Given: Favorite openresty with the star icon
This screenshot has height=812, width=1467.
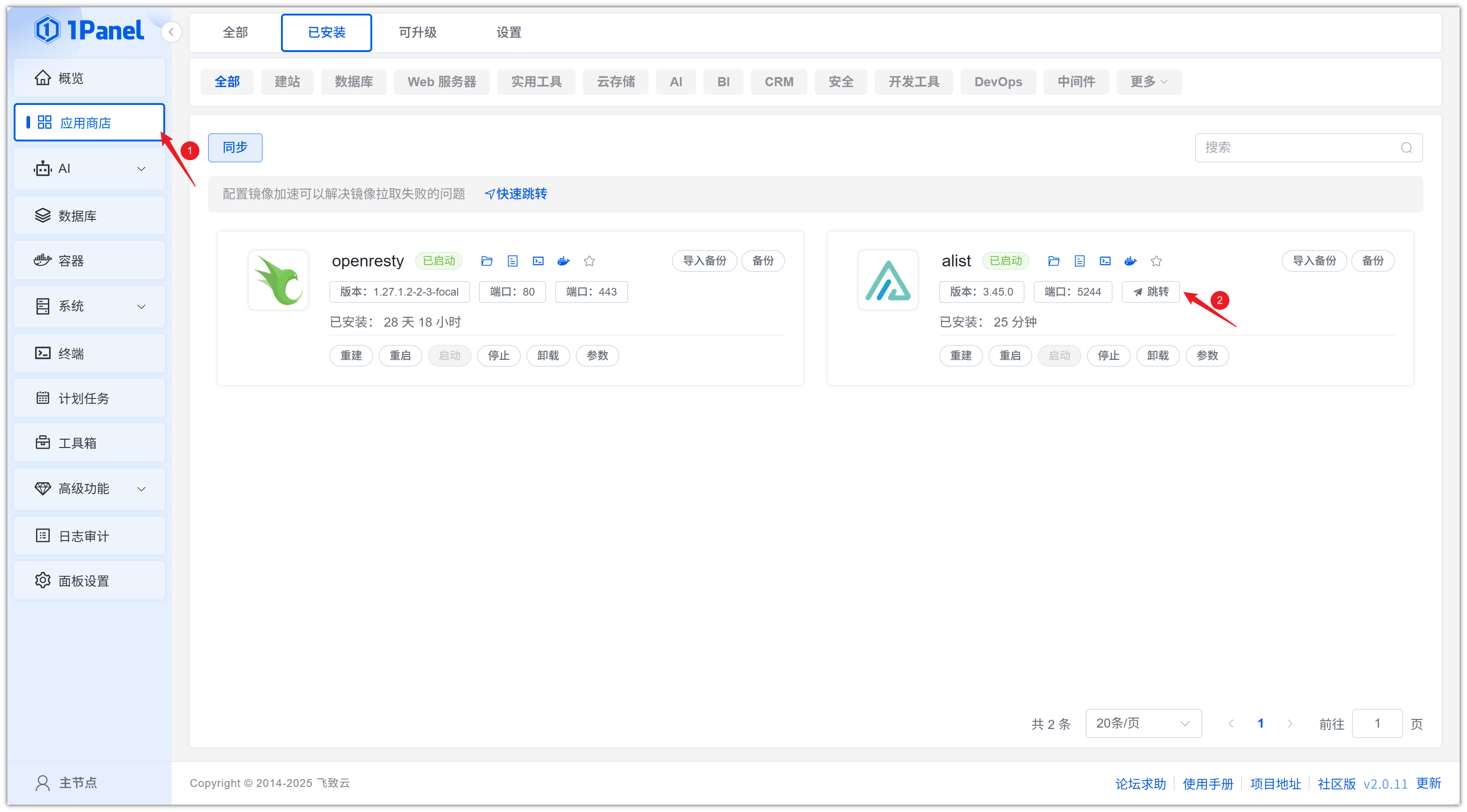Looking at the screenshot, I should 589,261.
